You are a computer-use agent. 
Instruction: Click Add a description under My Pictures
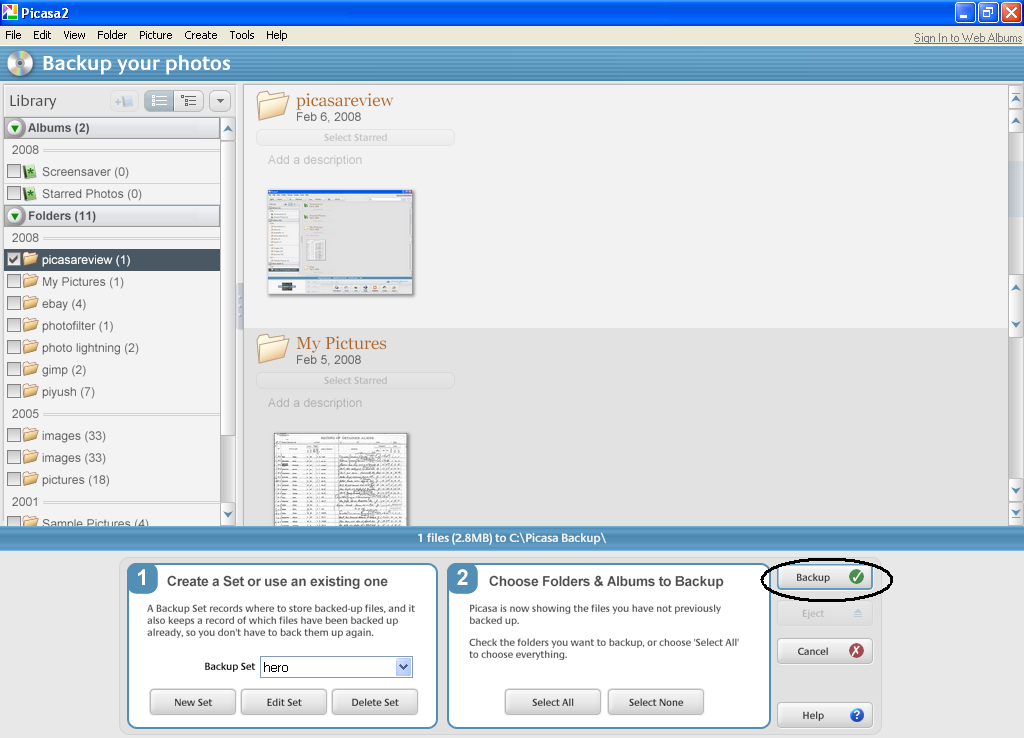[315, 403]
